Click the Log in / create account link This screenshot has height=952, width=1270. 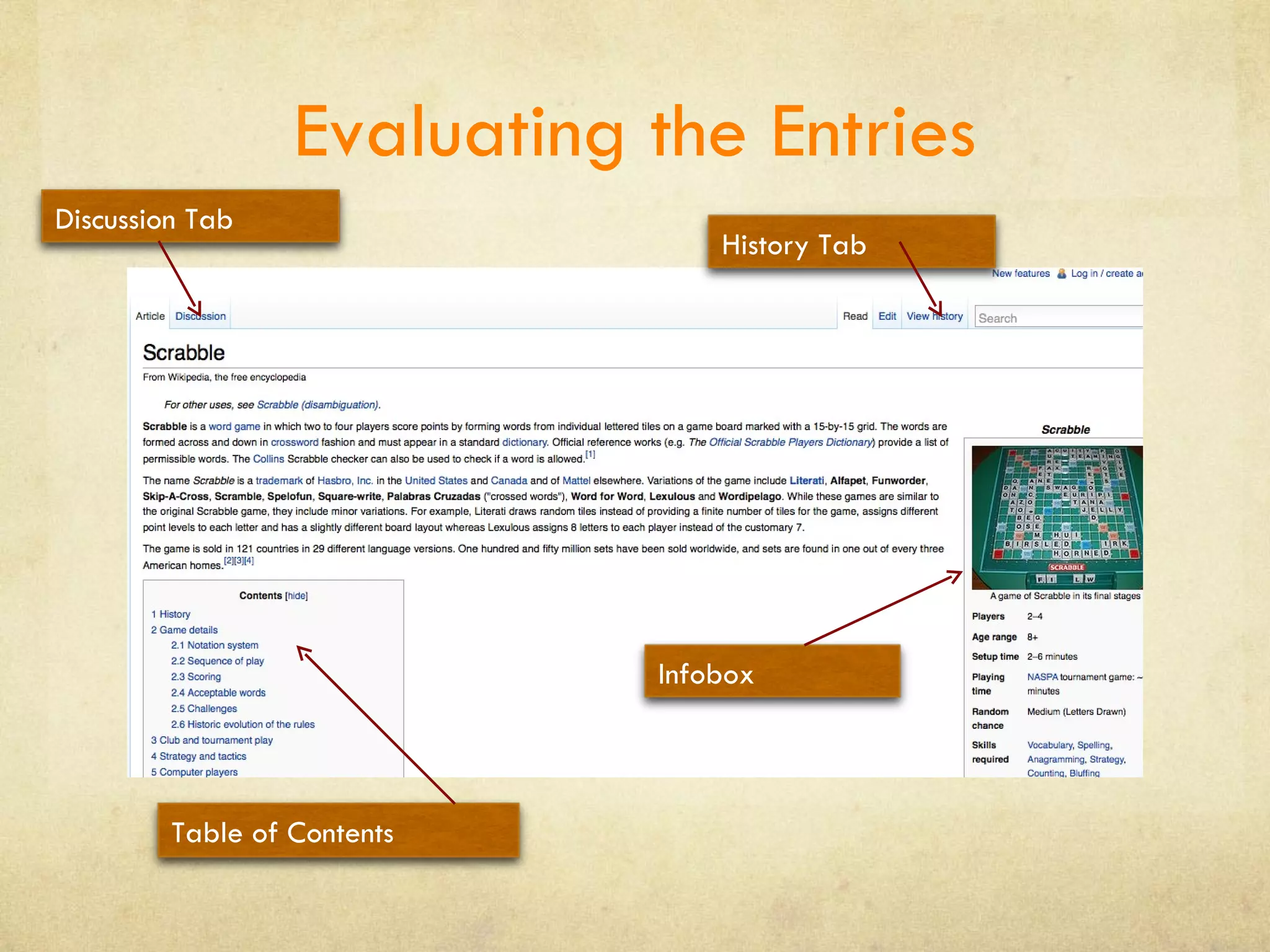point(1106,273)
